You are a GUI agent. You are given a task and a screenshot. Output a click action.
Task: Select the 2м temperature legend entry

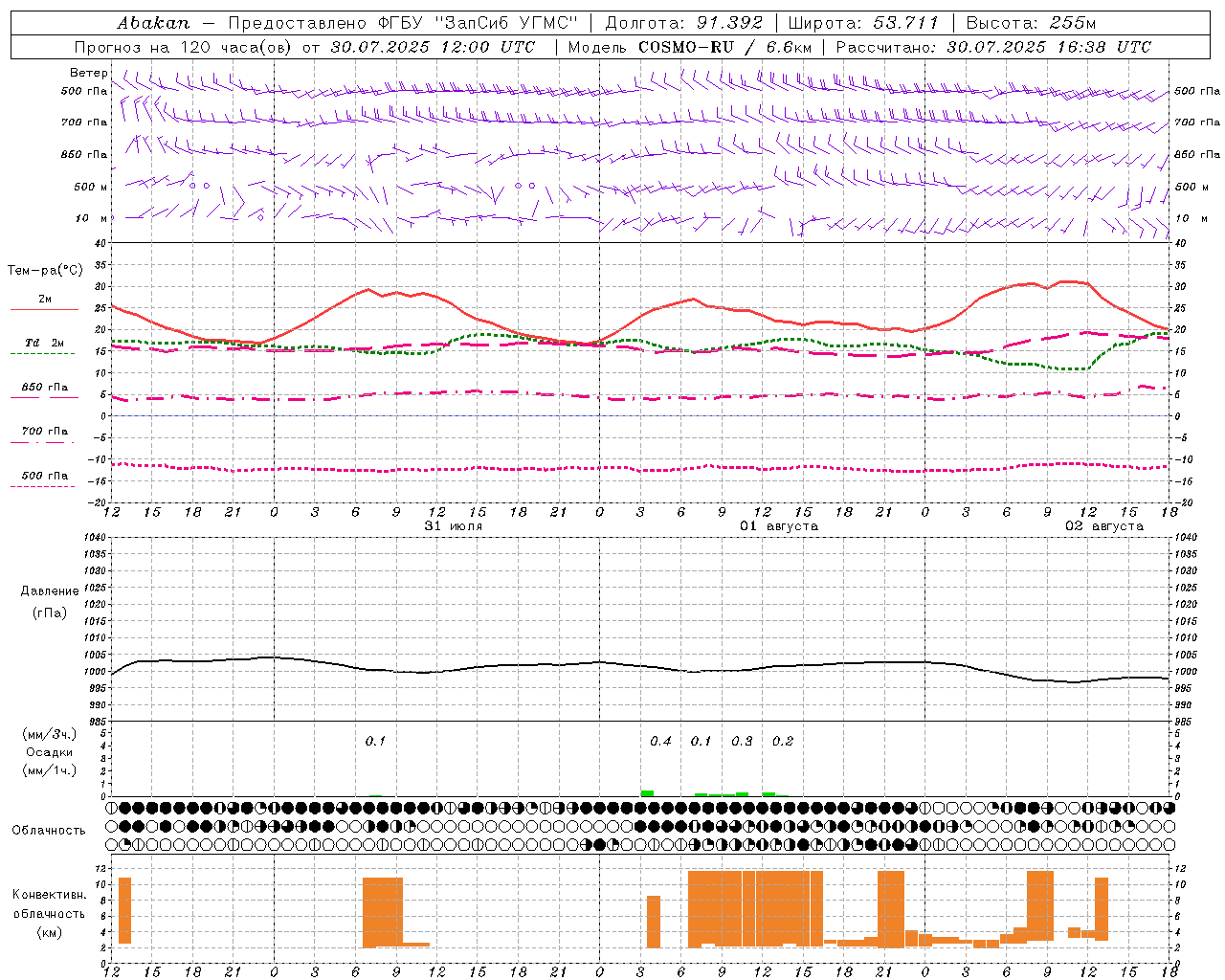tap(45, 300)
